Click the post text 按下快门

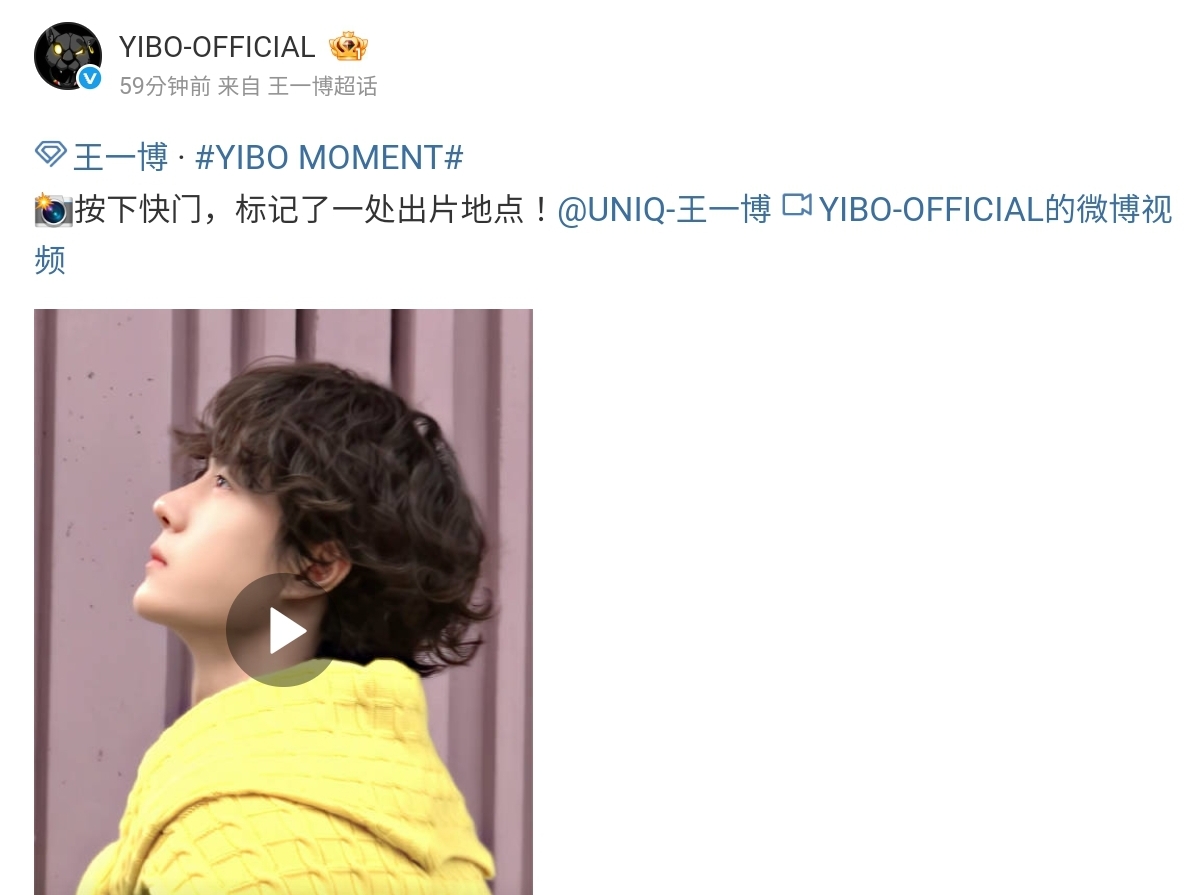[x=139, y=209]
